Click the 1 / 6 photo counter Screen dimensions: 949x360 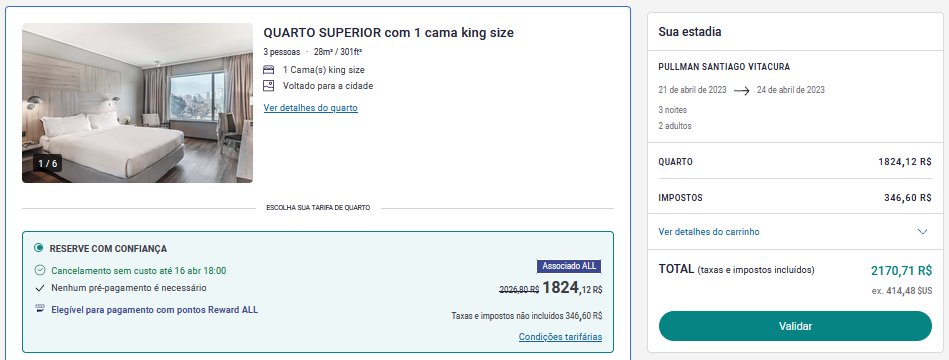coord(48,163)
